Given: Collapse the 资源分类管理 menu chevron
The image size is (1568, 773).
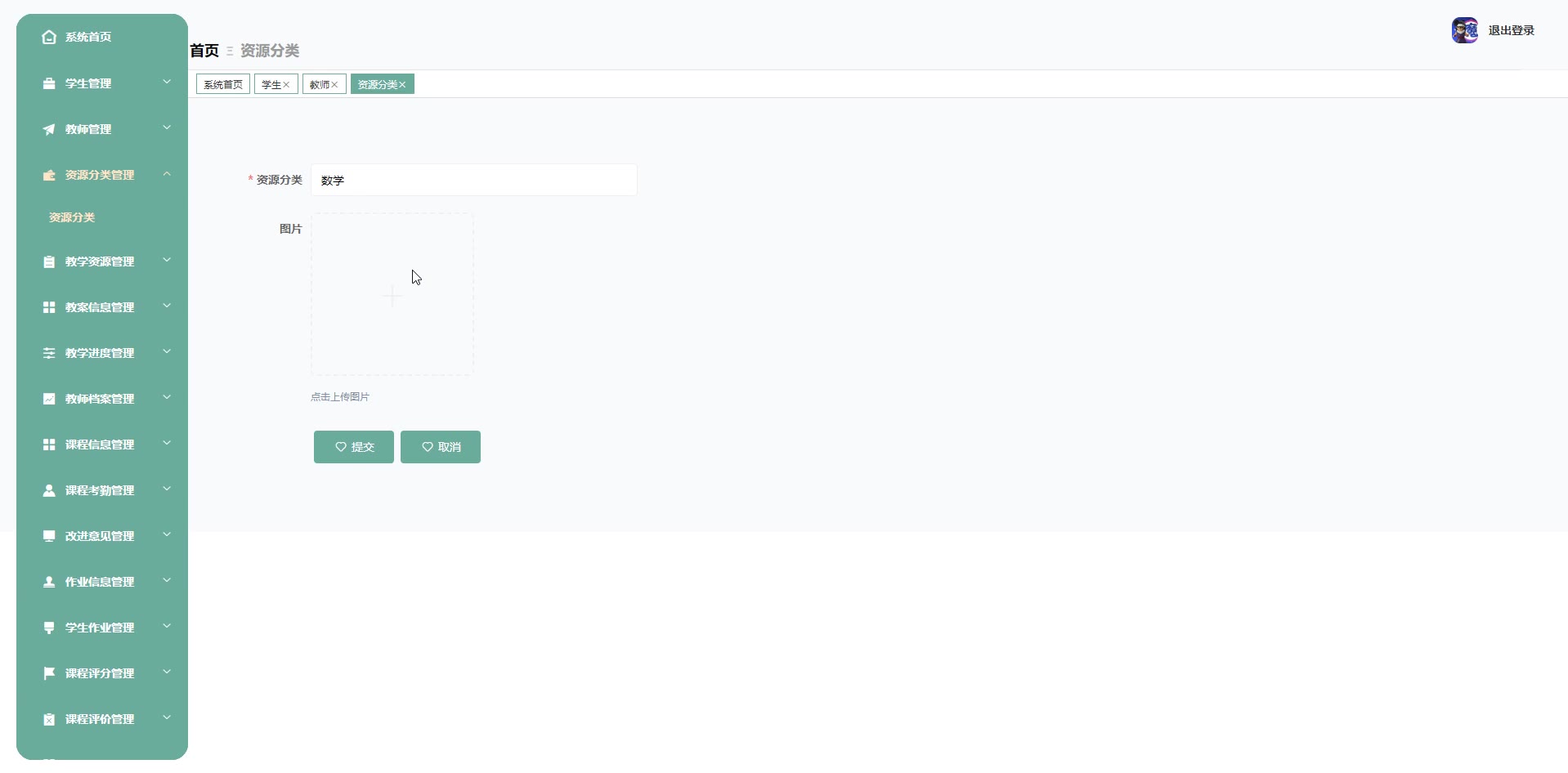Looking at the screenshot, I should tap(167, 174).
